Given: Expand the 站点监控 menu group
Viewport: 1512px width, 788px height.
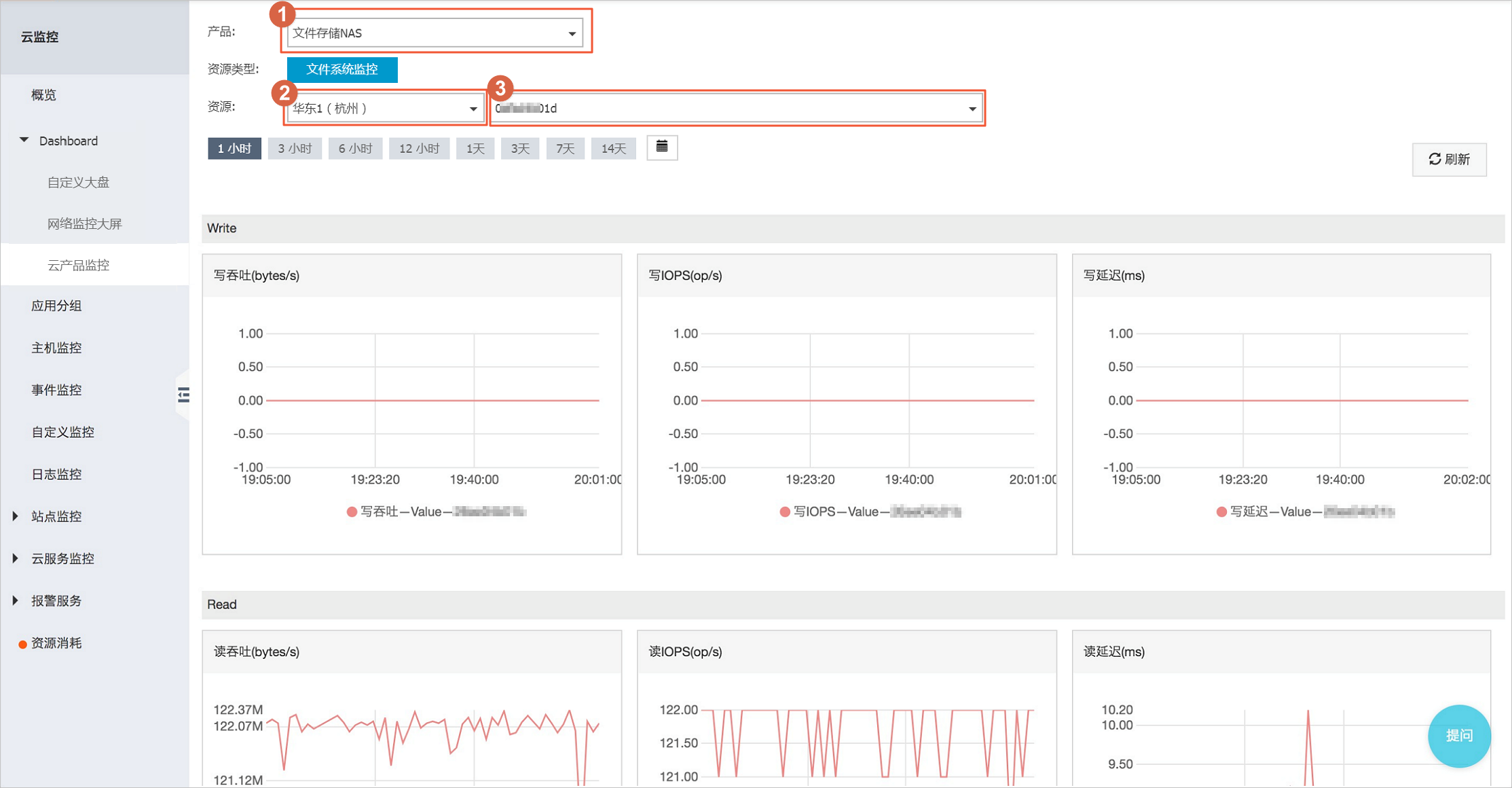Looking at the screenshot, I should pos(16,516).
